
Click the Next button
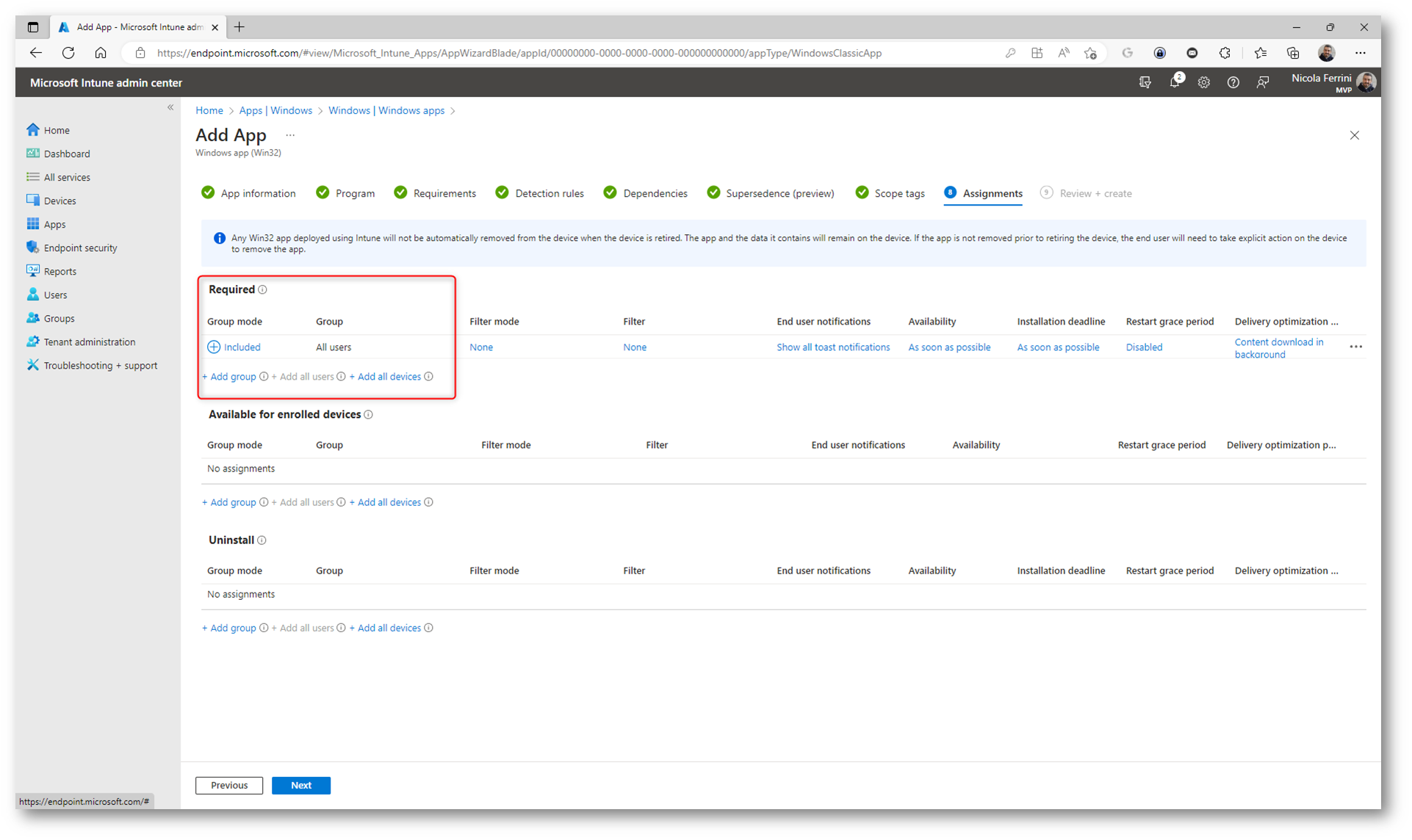(300, 786)
